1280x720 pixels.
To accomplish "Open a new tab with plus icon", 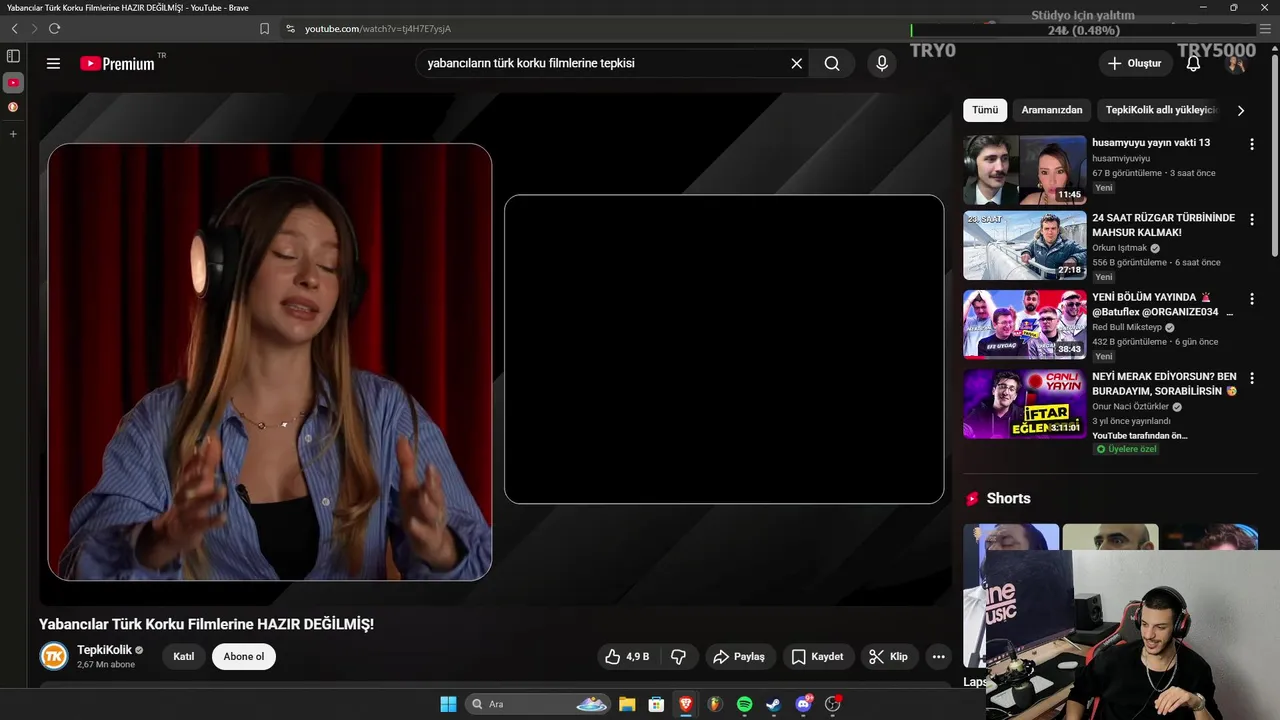I will click(x=13, y=134).
